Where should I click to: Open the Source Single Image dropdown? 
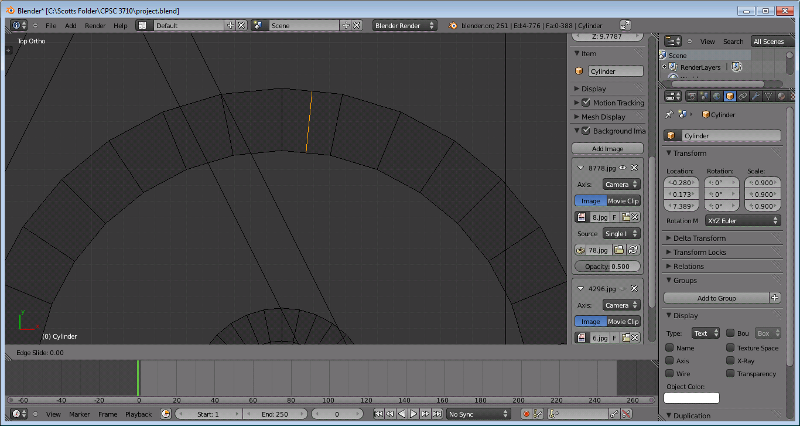coord(621,233)
